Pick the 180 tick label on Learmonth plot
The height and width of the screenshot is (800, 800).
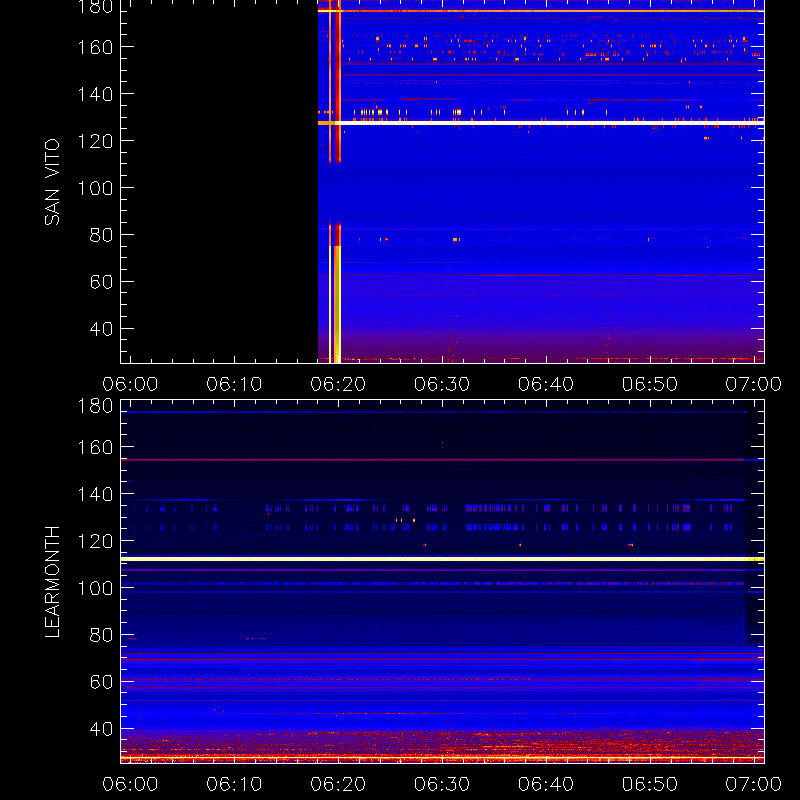tap(95, 406)
